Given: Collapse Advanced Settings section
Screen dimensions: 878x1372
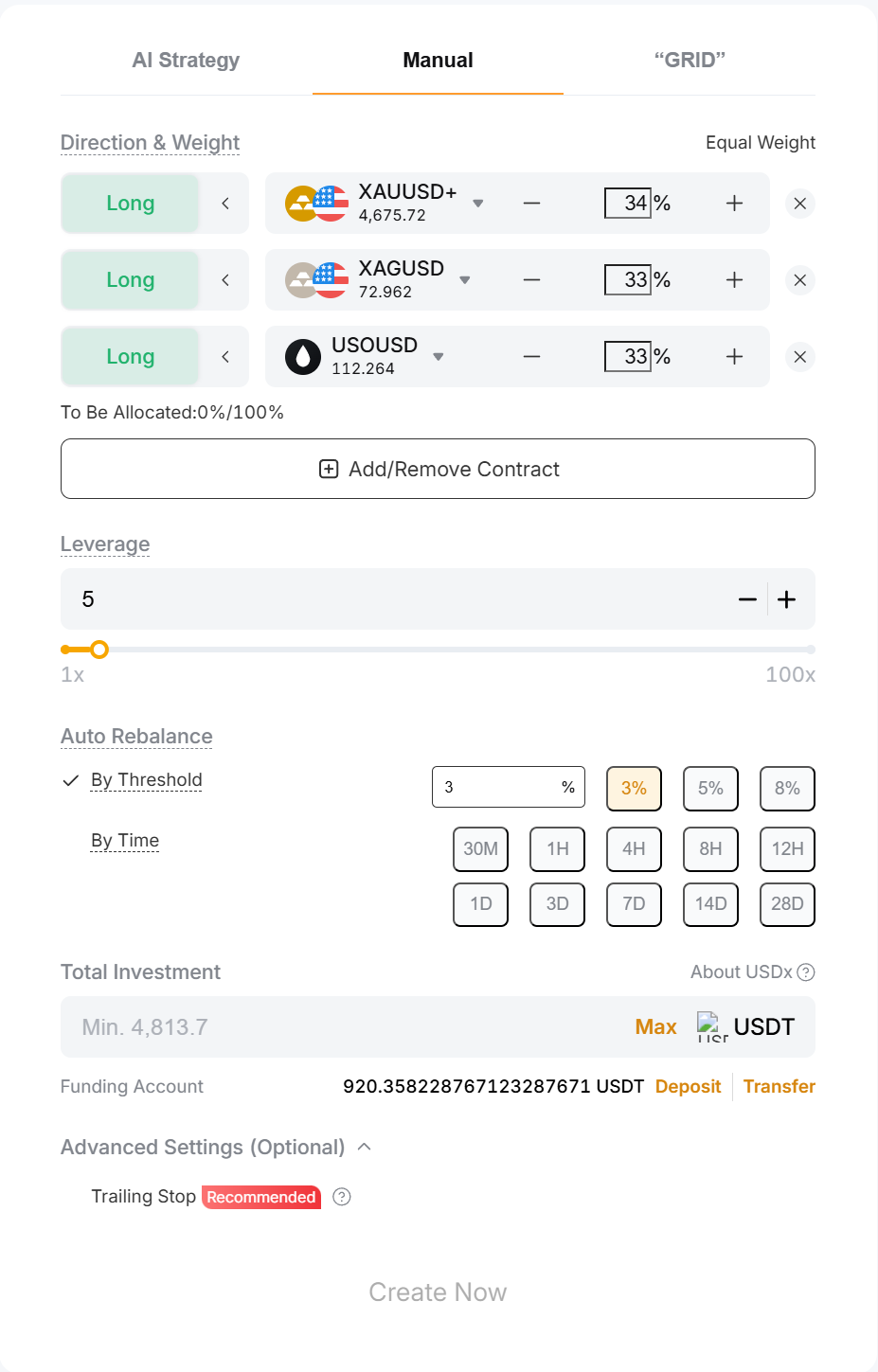Looking at the screenshot, I should [x=365, y=1148].
